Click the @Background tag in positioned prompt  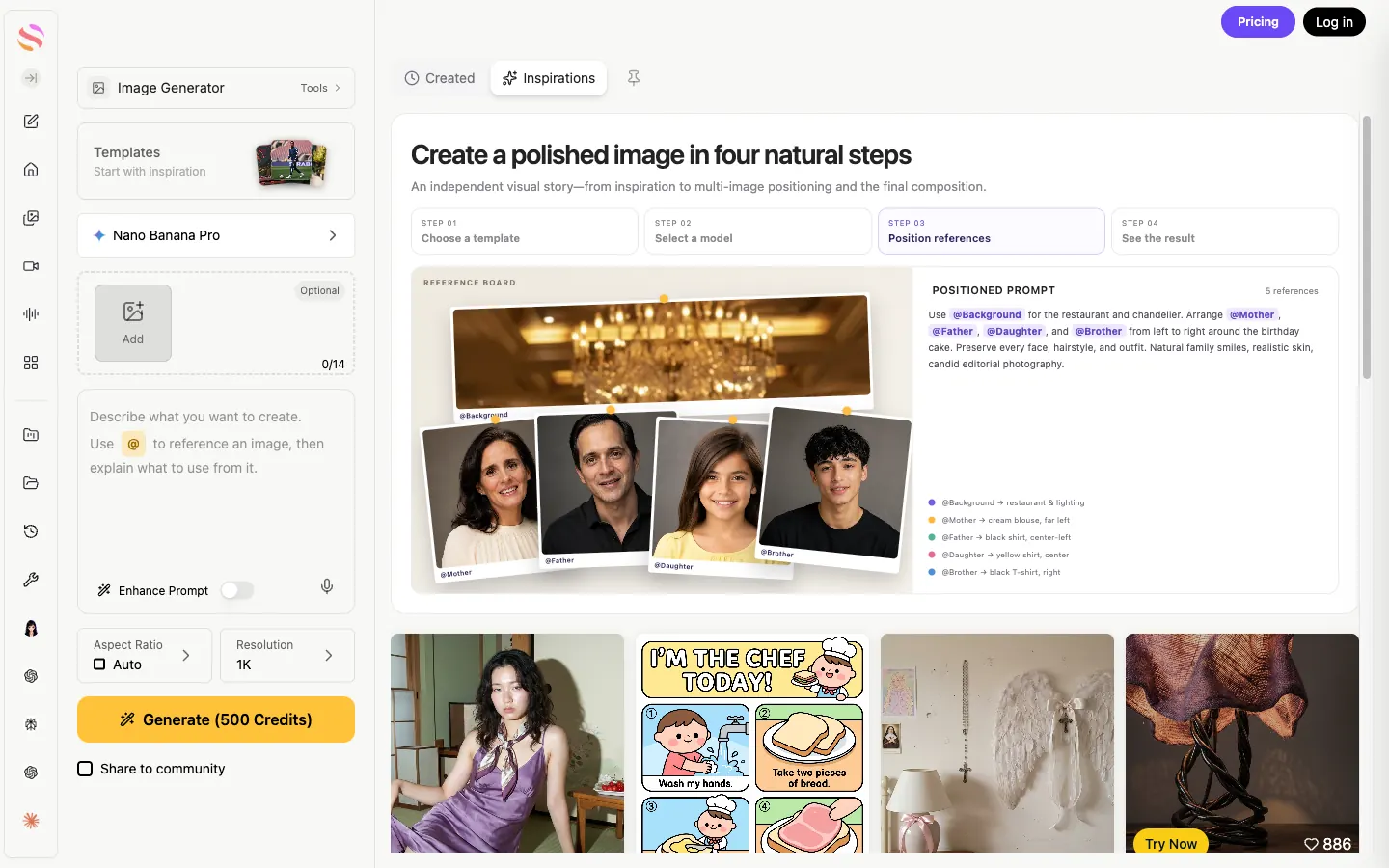tap(987, 314)
